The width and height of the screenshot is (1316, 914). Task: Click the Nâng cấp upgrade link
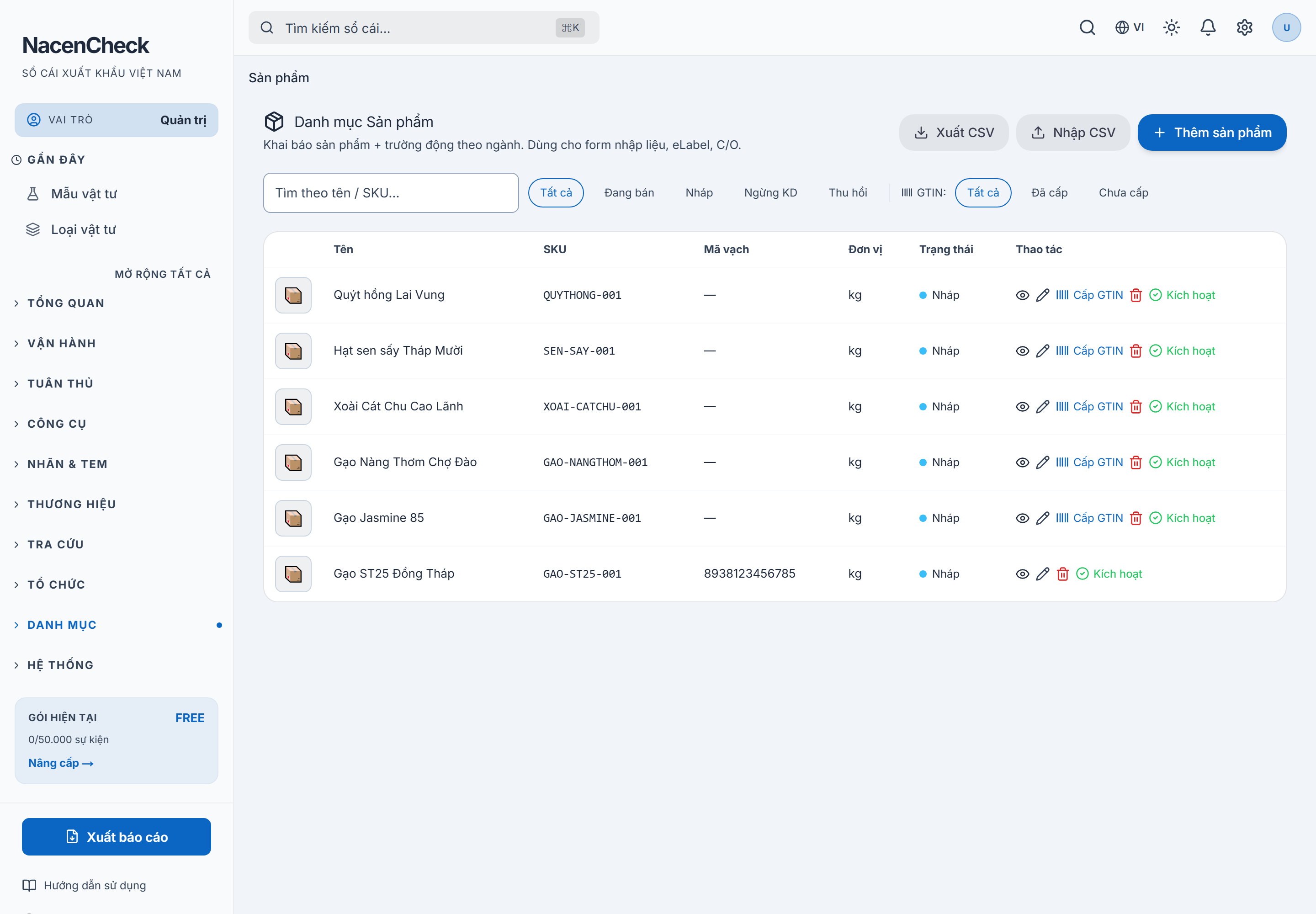61,763
